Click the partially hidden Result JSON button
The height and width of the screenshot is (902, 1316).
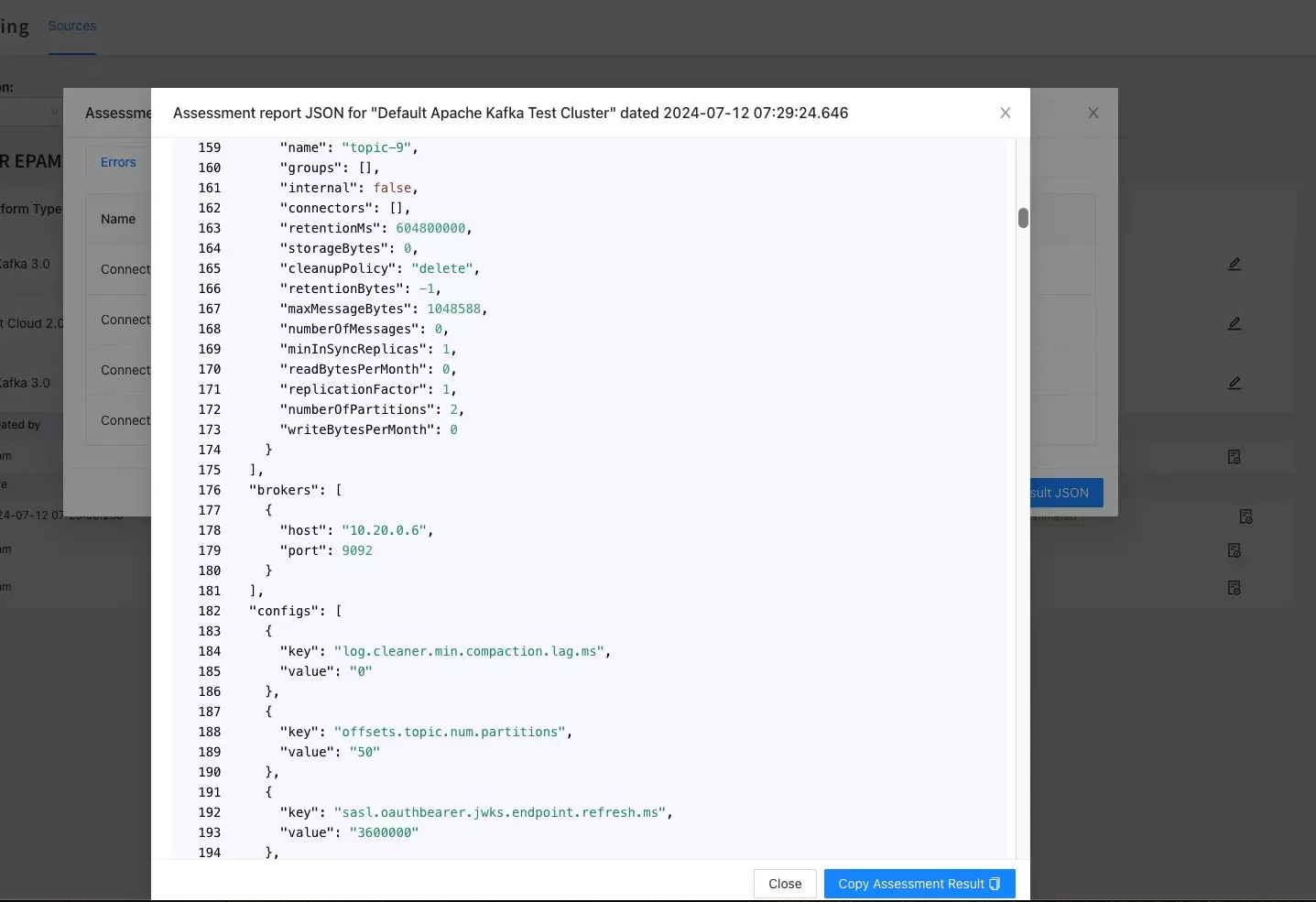(x=1066, y=493)
